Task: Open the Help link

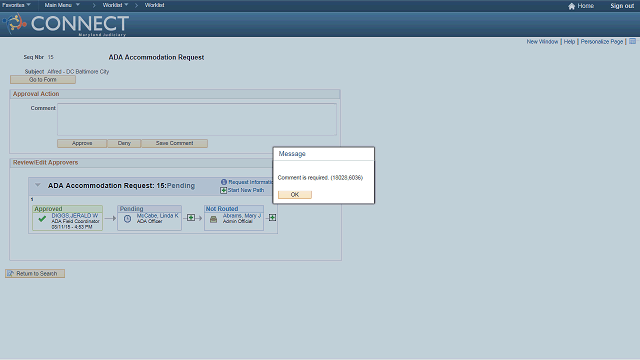Action: (569, 42)
